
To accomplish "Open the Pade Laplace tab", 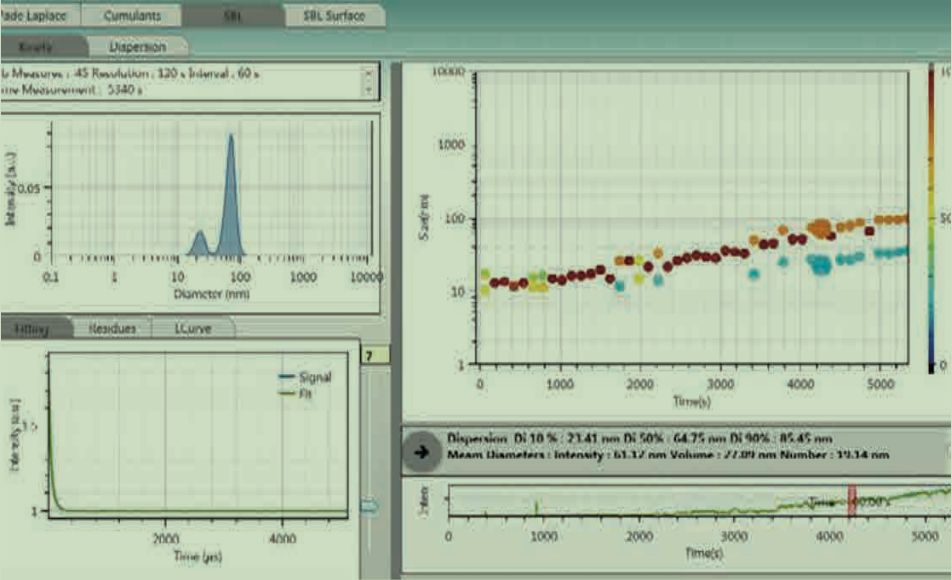I will [x=35, y=16].
